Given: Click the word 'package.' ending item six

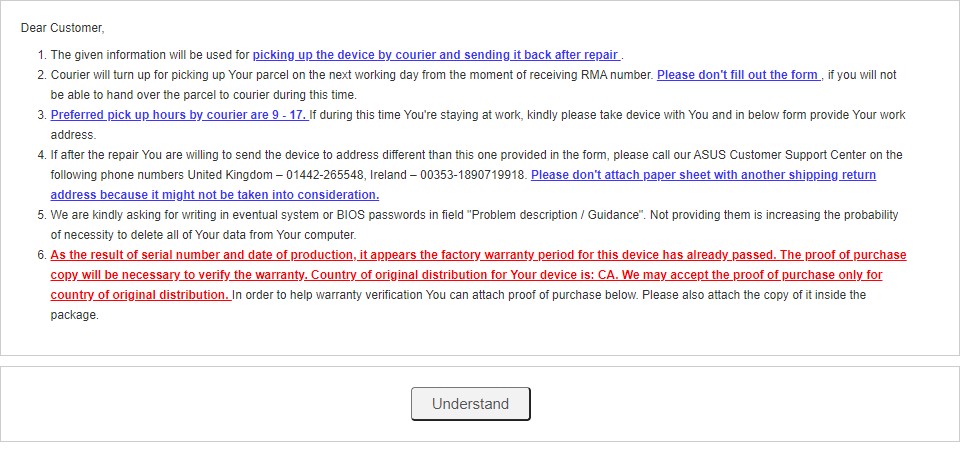Looking at the screenshot, I should (74, 315).
